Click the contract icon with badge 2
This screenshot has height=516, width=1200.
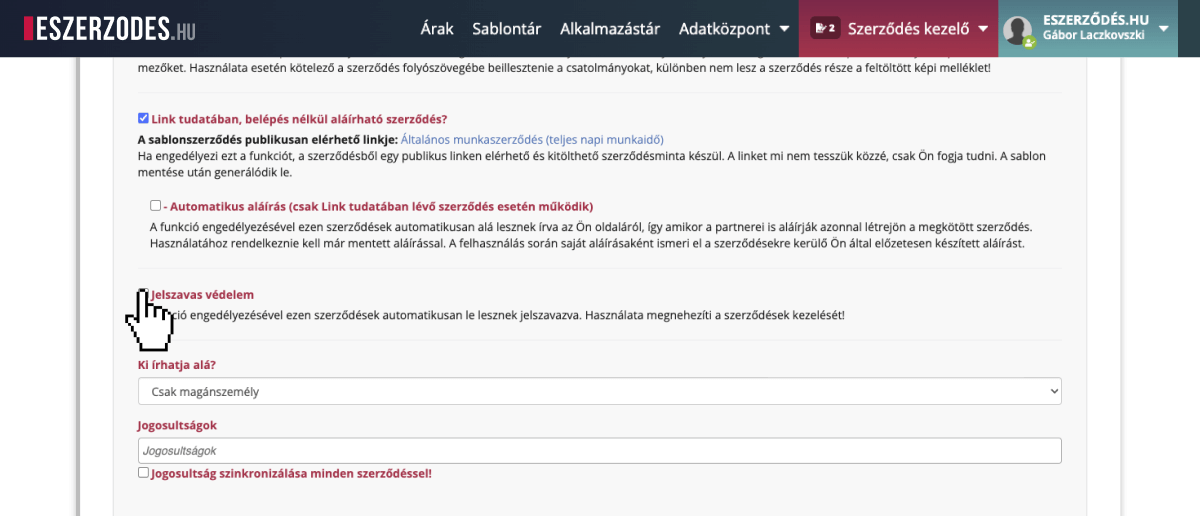(825, 28)
